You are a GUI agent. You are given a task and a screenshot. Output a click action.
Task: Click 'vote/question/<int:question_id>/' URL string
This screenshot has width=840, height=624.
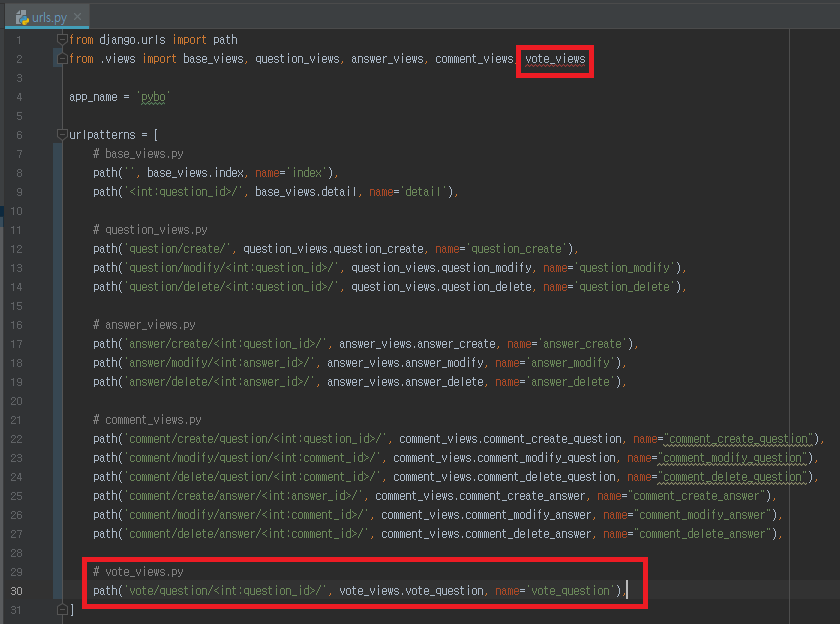pos(225,591)
